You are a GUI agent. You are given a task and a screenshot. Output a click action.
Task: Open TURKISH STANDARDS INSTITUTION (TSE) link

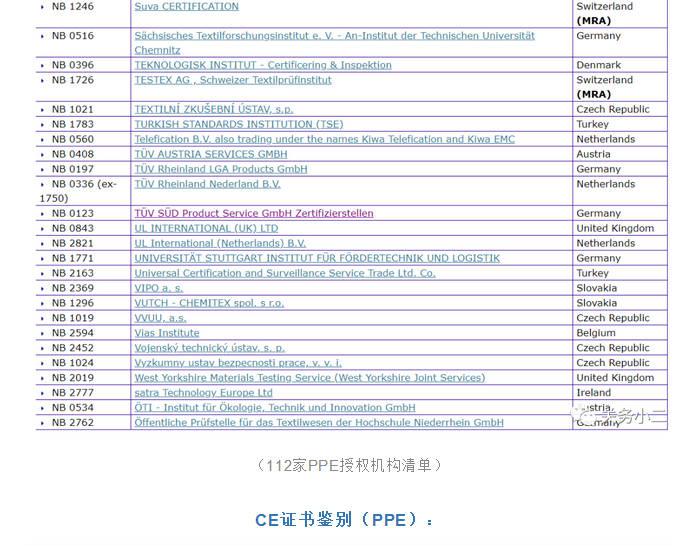239,124
